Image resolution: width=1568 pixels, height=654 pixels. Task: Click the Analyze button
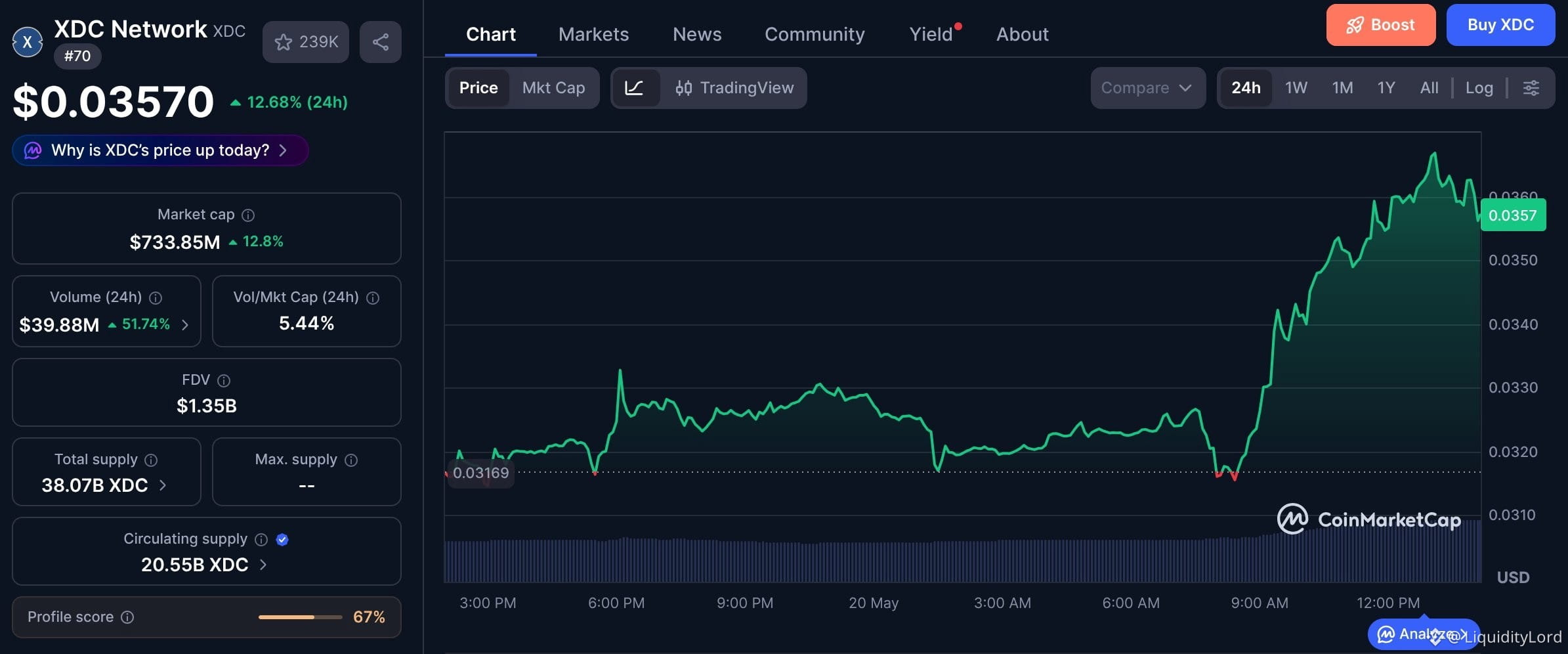pyautogui.click(x=1423, y=634)
